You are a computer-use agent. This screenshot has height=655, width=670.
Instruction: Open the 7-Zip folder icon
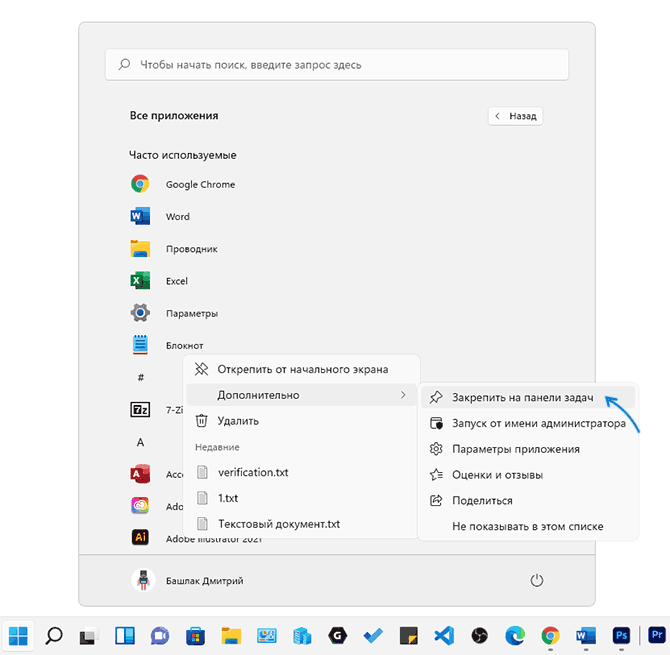pos(140,410)
